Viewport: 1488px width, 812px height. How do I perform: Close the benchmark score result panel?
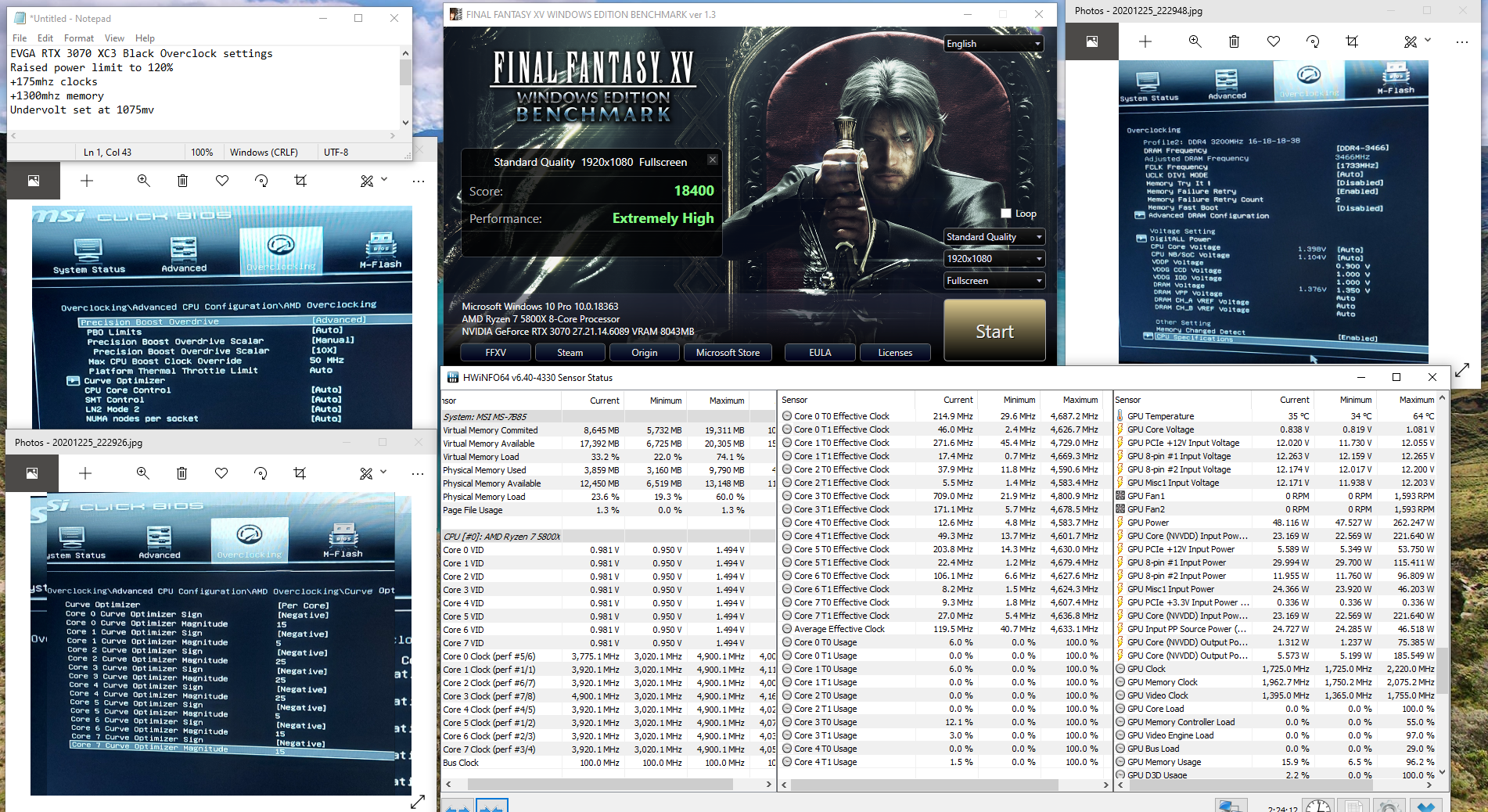tap(713, 160)
